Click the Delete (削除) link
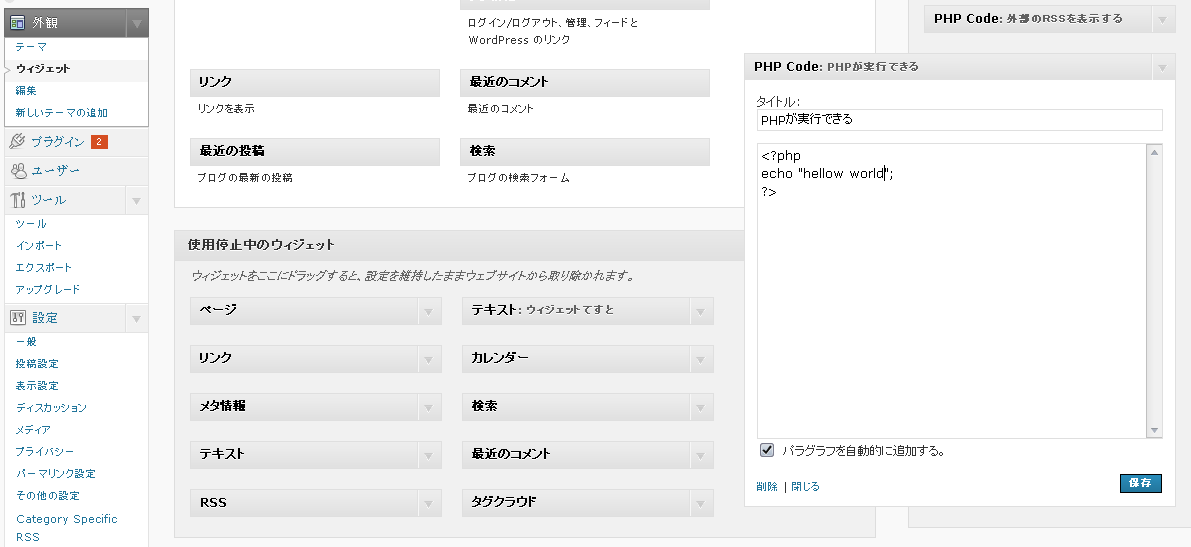The height and width of the screenshot is (547, 1191). (x=767, y=487)
